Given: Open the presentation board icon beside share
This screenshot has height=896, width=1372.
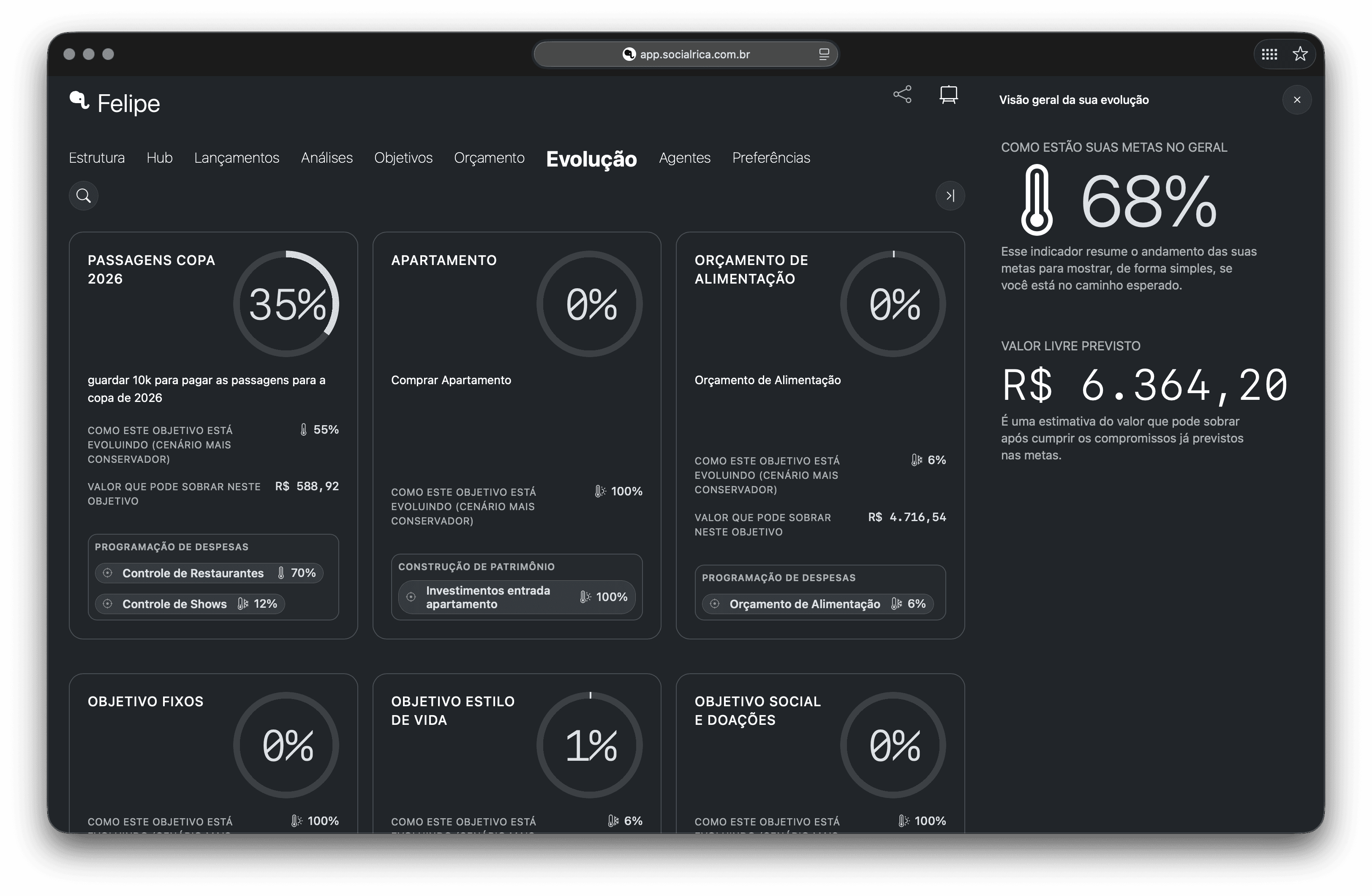Looking at the screenshot, I should [949, 95].
